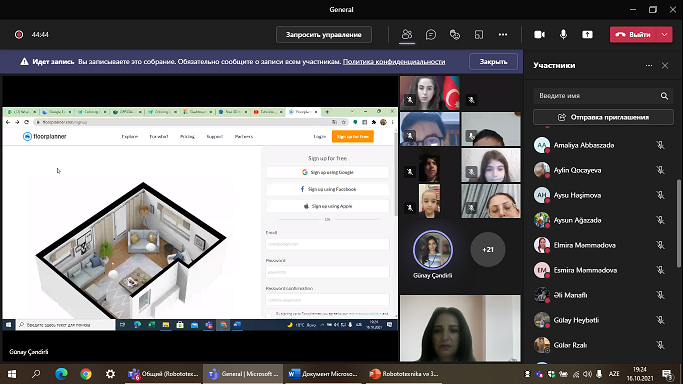Open the AZE keyboard language selector
Viewport: 683px width, 384px height.
pos(614,374)
